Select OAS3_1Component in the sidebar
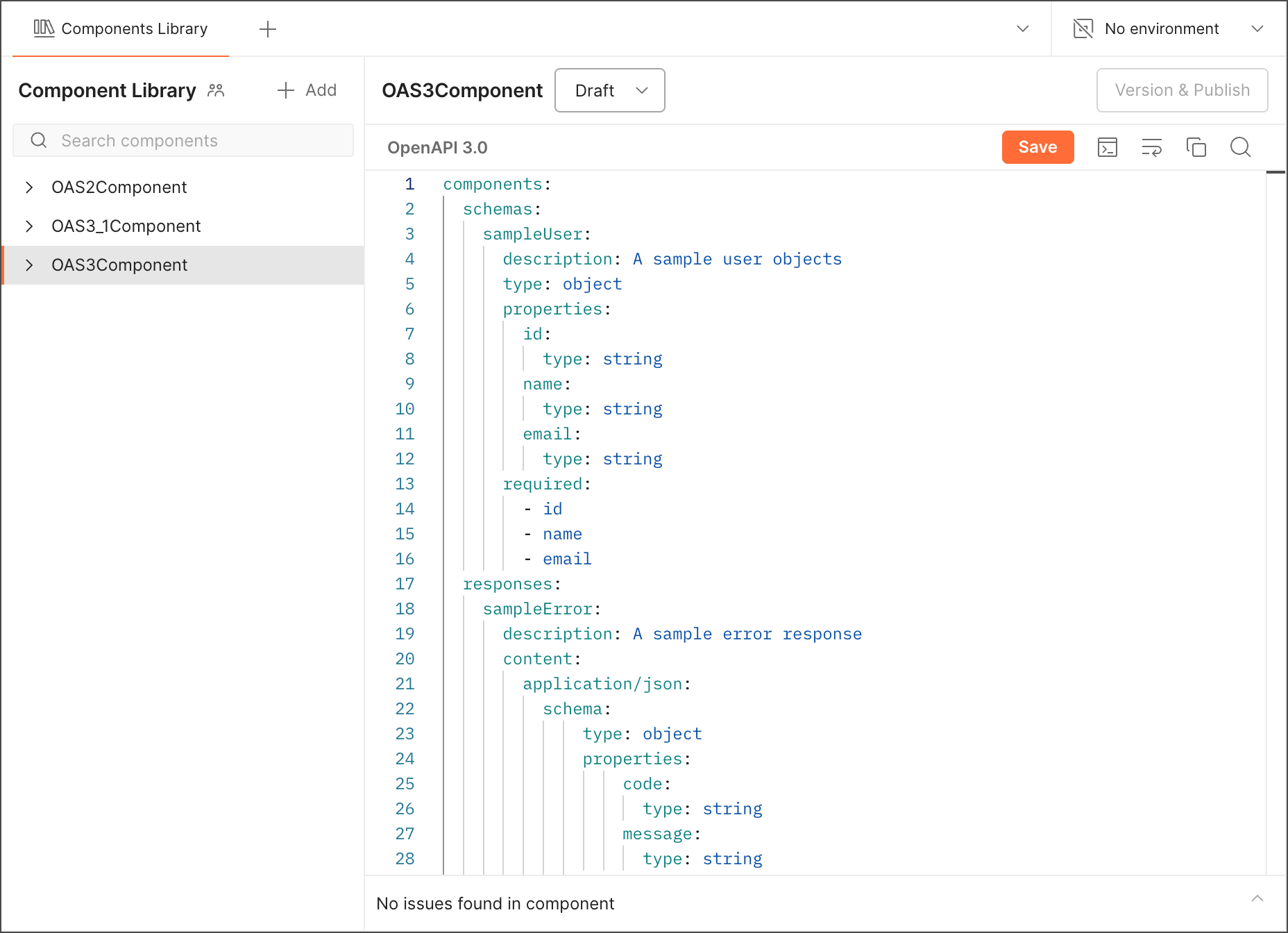 coord(126,226)
